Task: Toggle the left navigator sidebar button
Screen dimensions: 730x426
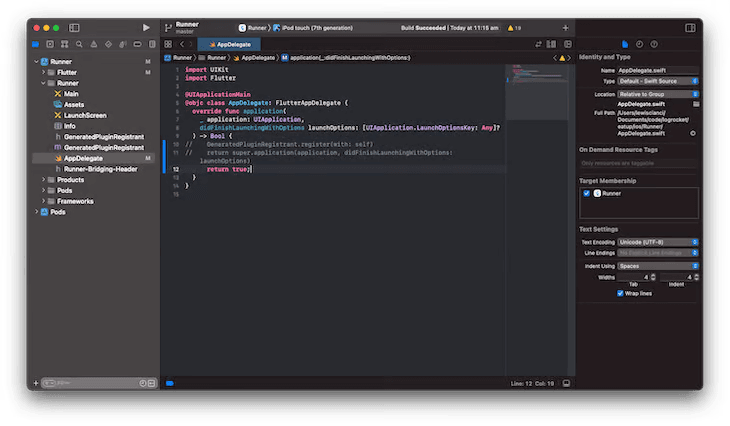Action: pyautogui.click(x=75, y=28)
